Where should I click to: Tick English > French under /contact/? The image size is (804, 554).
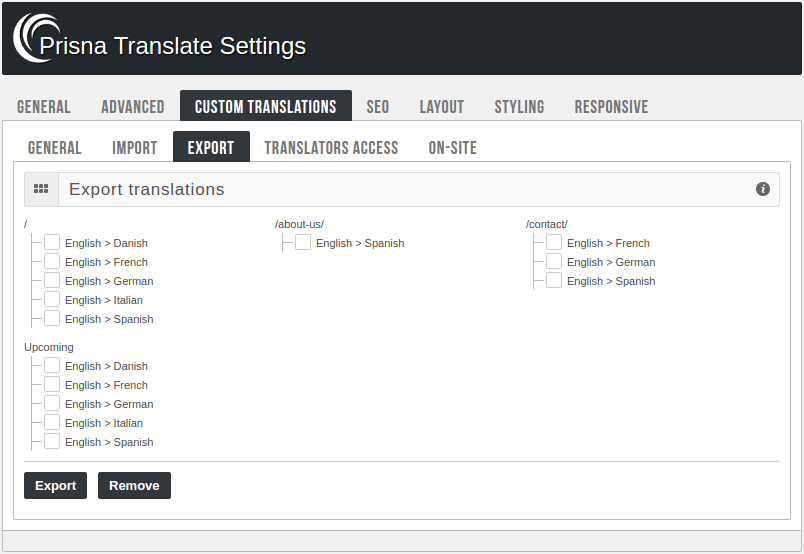(554, 242)
